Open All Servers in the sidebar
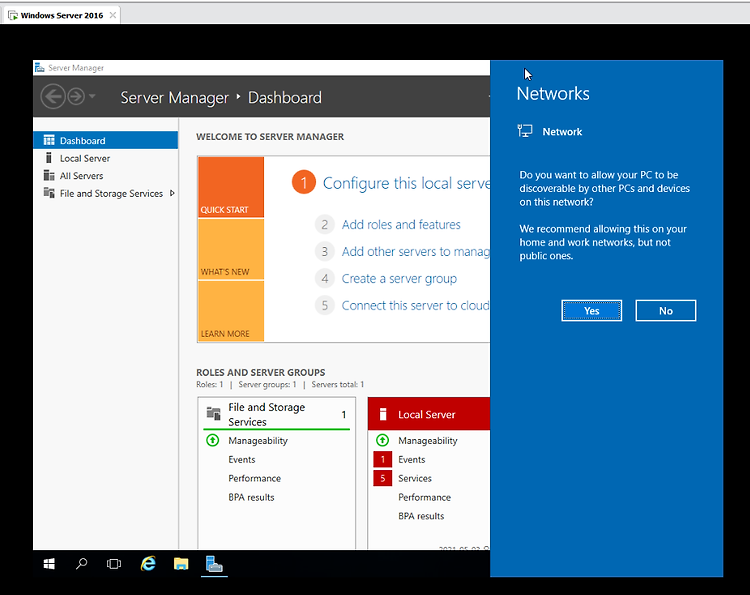The width and height of the screenshot is (750, 595). [x=81, y=176]
